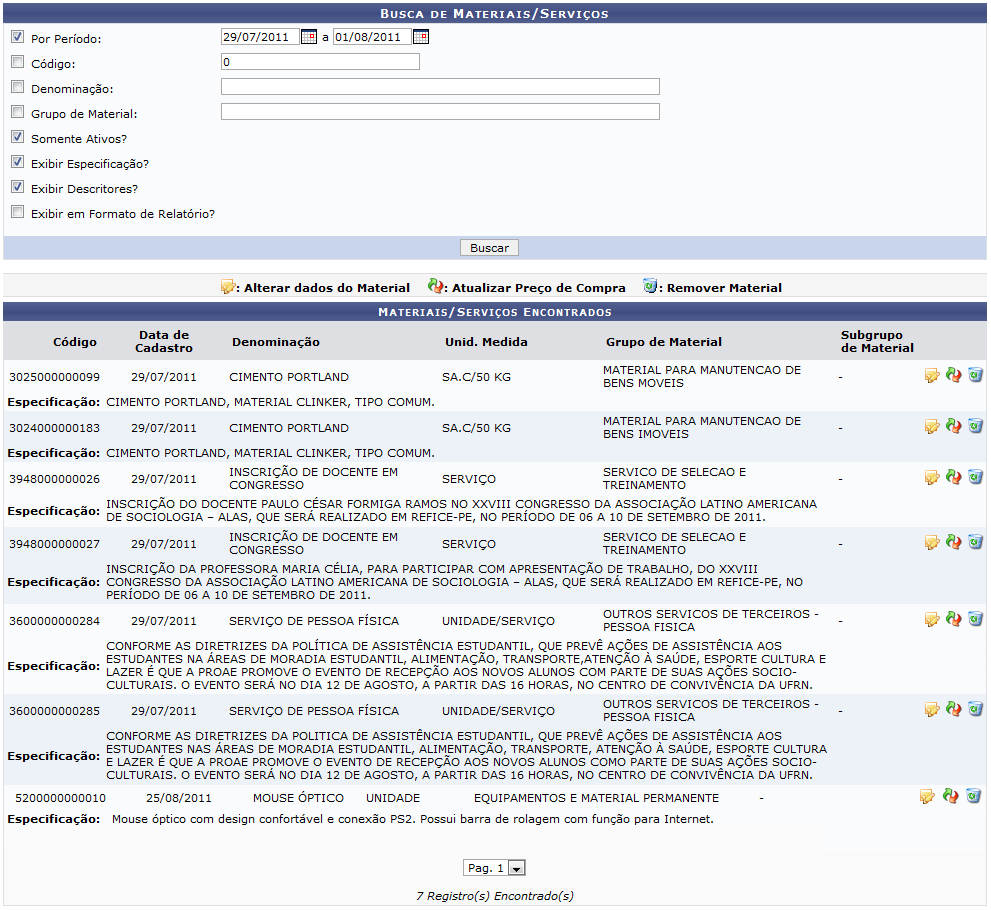The width and height of the screenshot is (991, 910).
Task: Click the Código column header
Action: [75, 342]
